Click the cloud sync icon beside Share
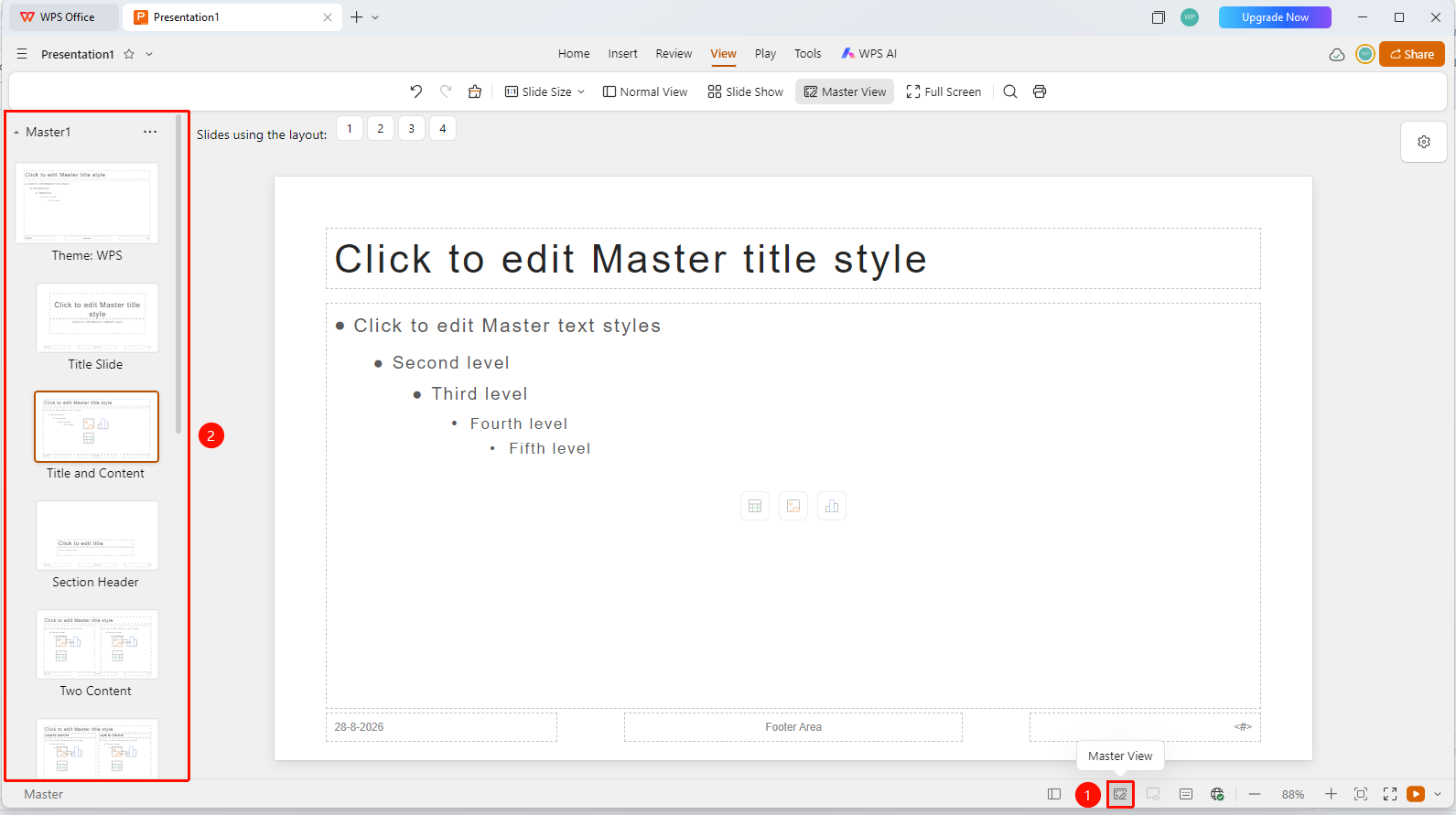This screenshot has width=1456, height=815. tap(1337, 54)
